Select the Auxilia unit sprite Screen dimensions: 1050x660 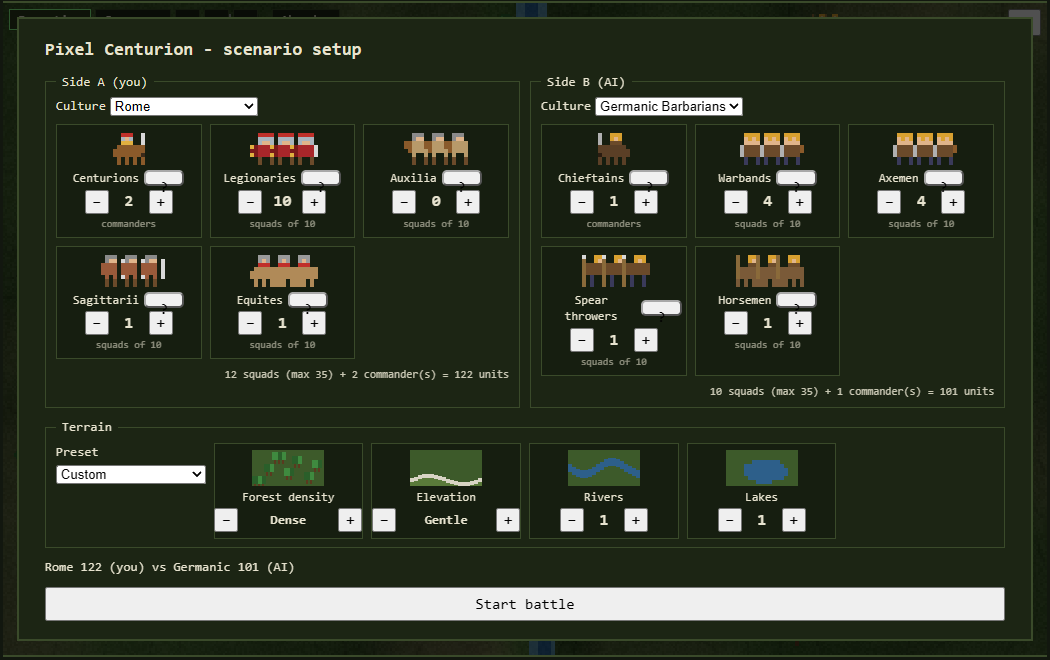pos(436,149)
